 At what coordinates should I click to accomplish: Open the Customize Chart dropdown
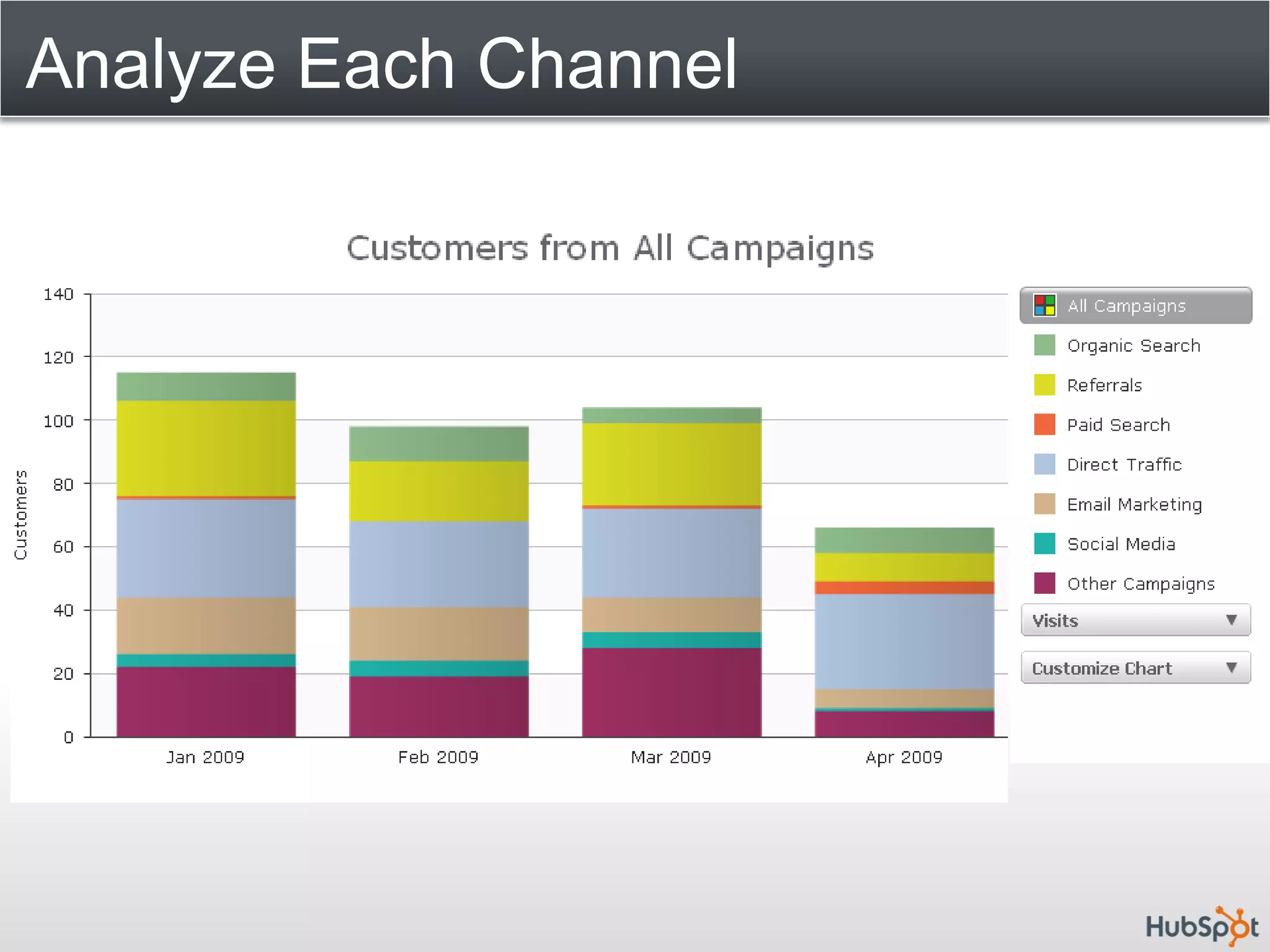click(1135, 668)
